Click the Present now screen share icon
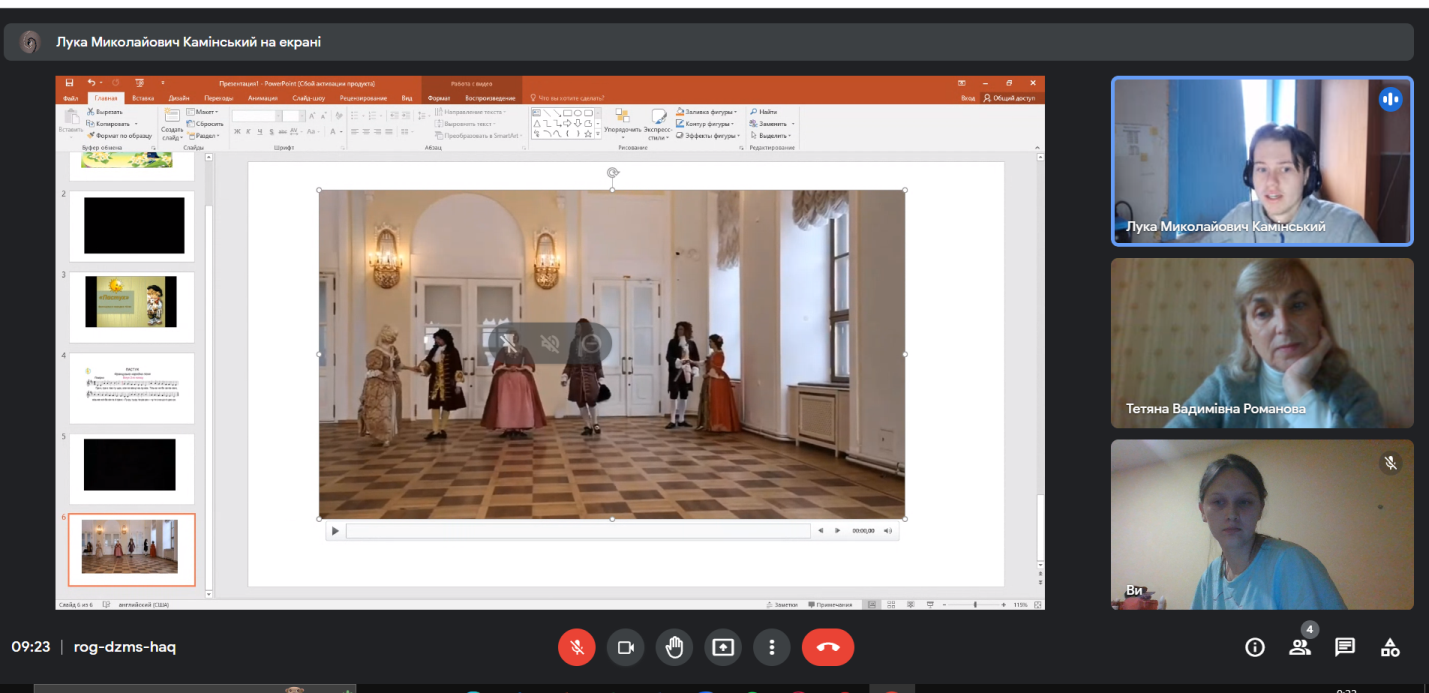Image resolution: width=1429 pixels, height=693 pixels. (723, 647)
